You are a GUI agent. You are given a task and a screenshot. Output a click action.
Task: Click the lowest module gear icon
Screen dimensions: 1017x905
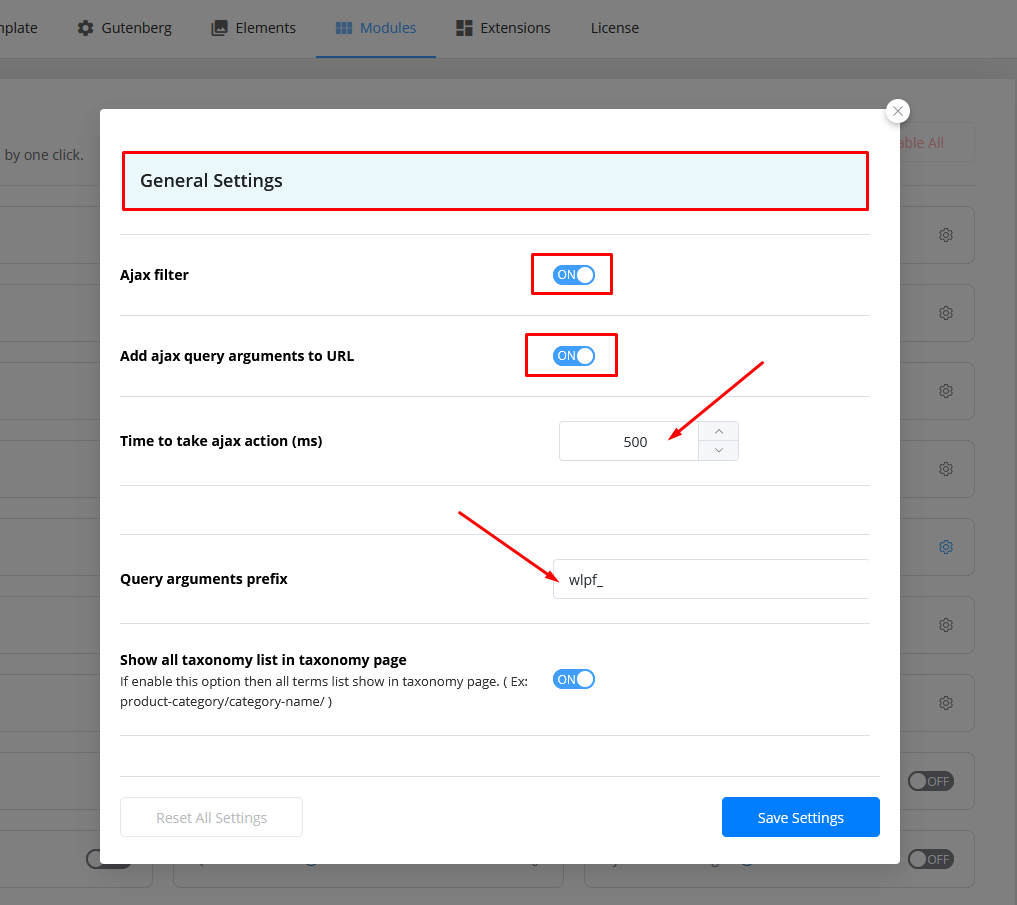click(x=945, y=703)
